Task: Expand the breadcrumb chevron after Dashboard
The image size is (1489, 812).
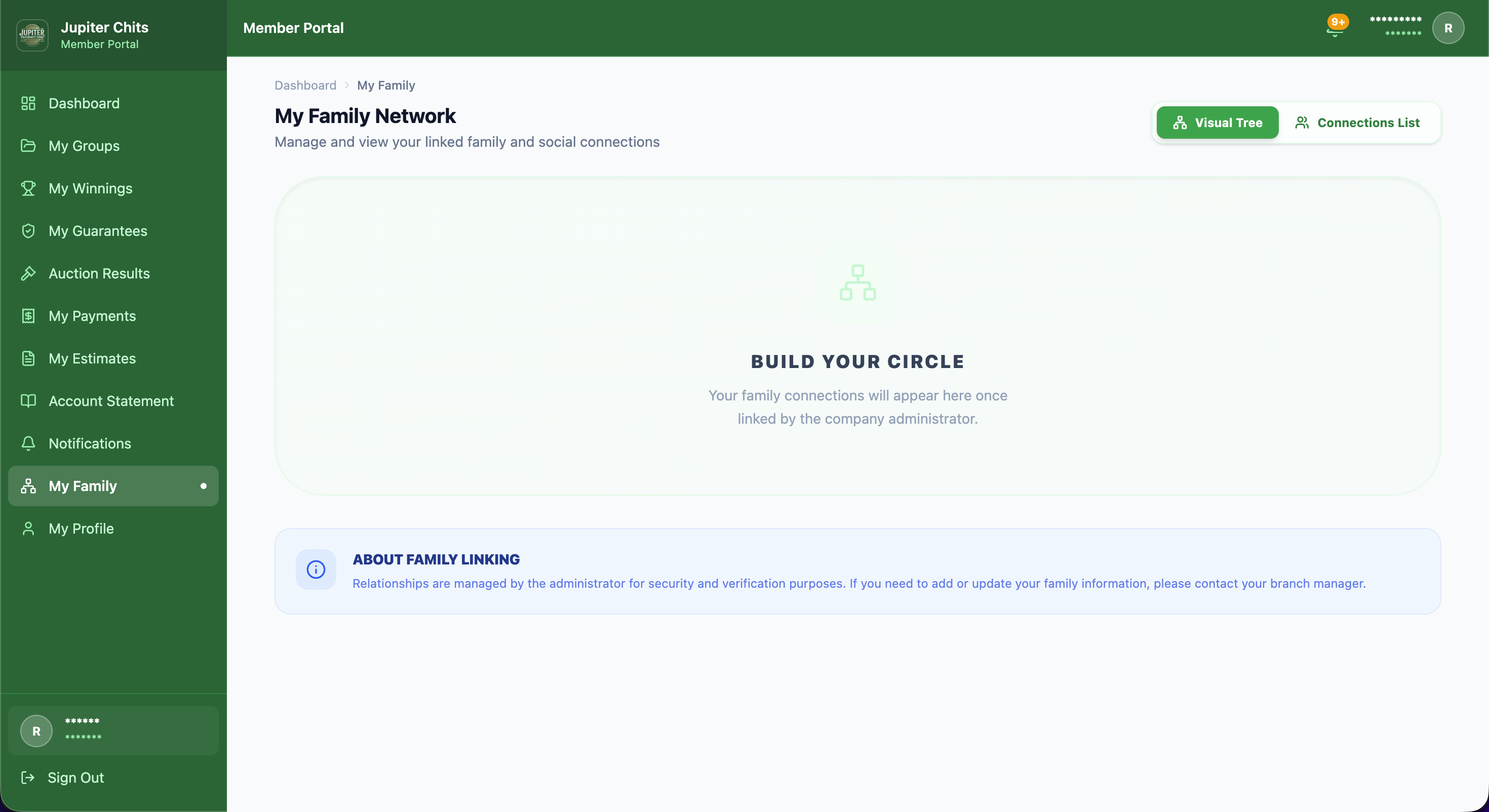Action: (346, 85)
